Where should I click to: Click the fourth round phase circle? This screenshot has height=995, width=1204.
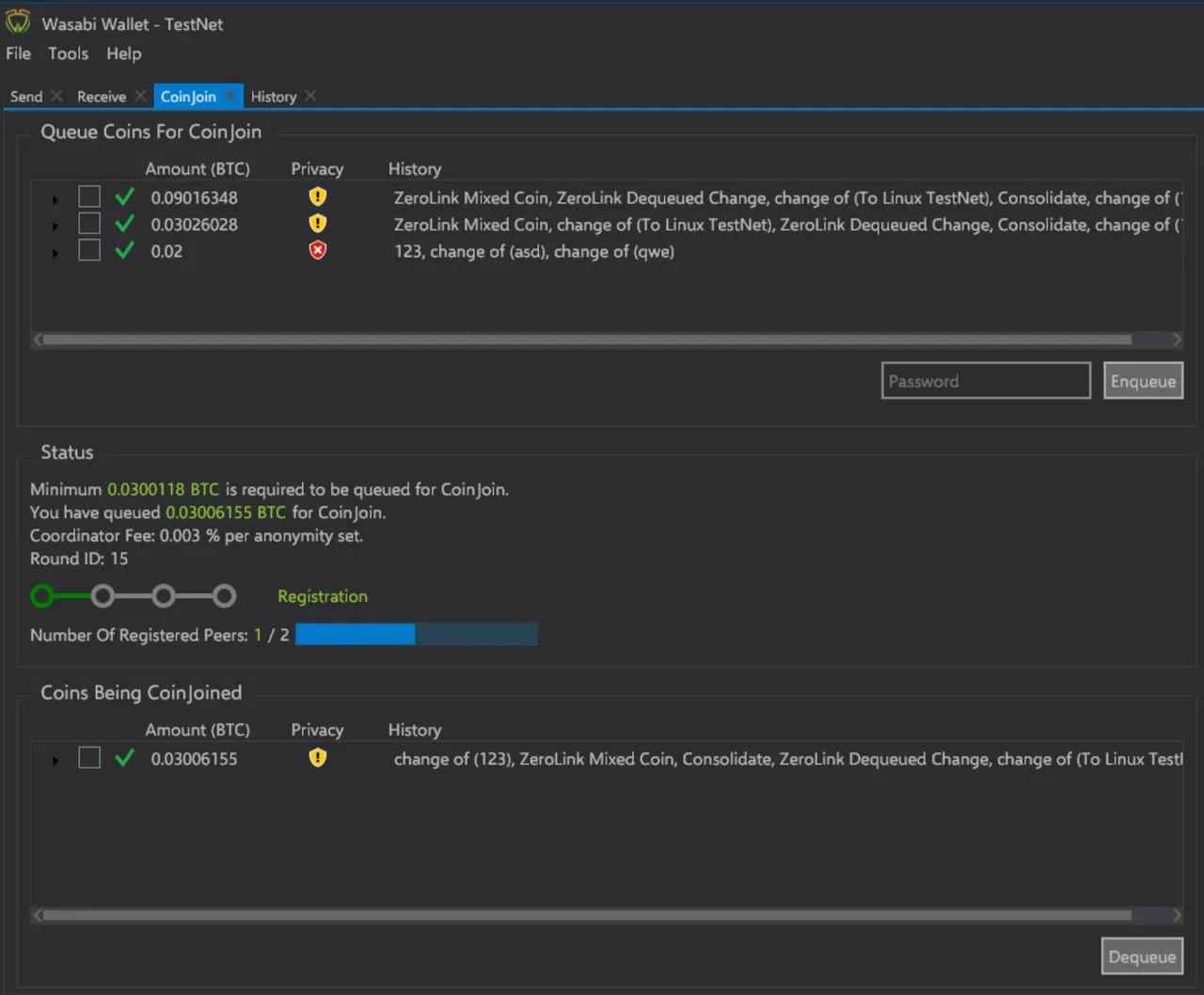224,595
